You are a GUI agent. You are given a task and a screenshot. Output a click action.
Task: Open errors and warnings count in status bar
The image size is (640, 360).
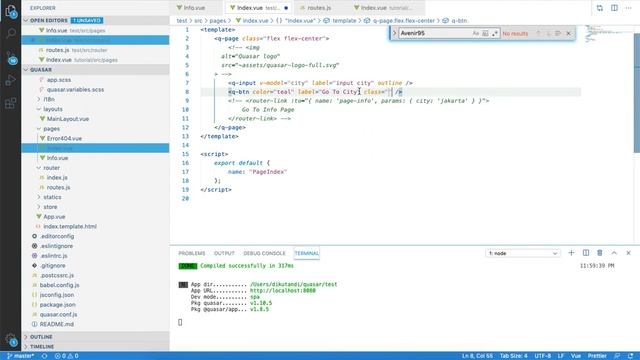point(67,356)
